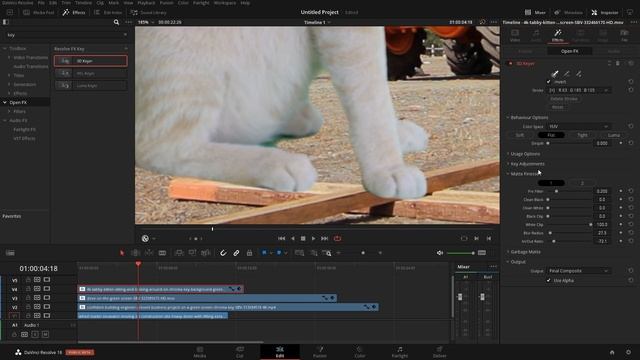Switch to the Color page tab
640x360 pixels.
click(x=360, y=352)
